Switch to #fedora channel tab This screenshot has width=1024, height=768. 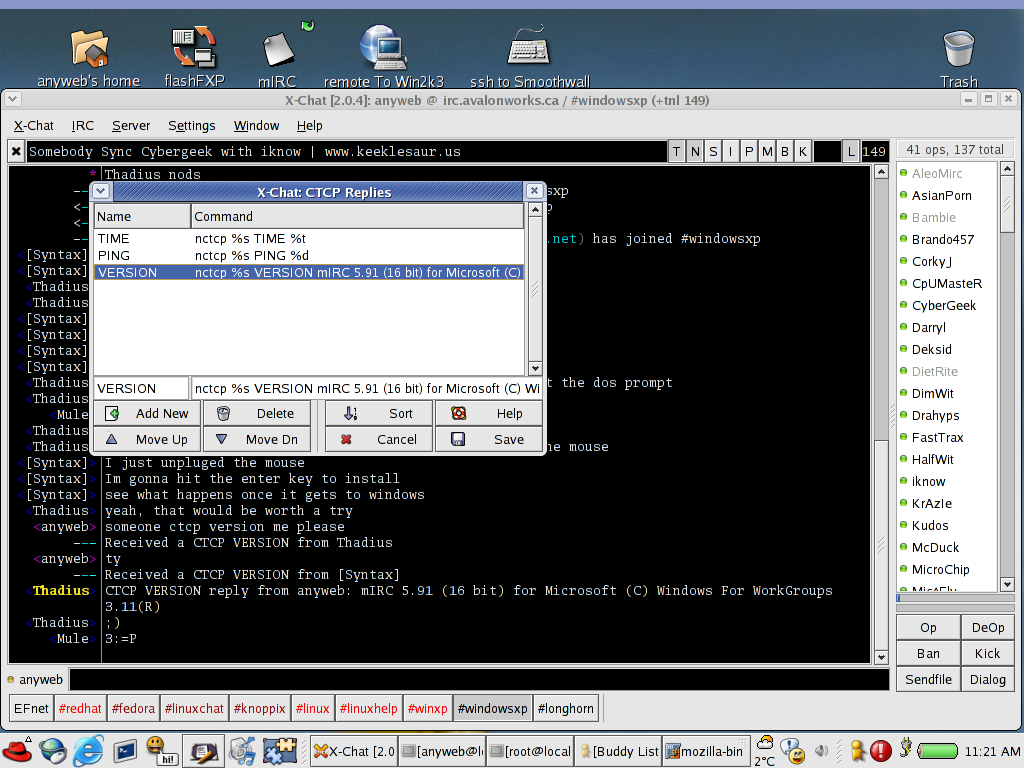[133, 709]
